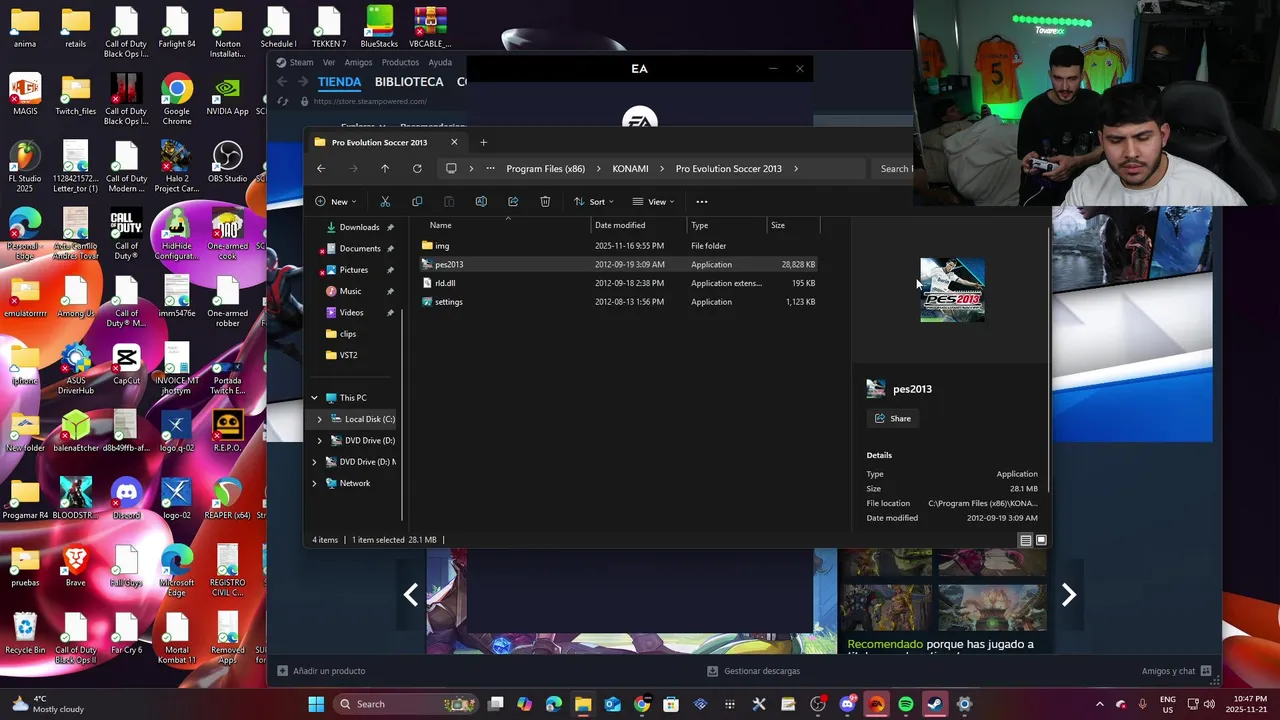Click the Delete trash icon in Explorer toolbar

click(545, 201)
